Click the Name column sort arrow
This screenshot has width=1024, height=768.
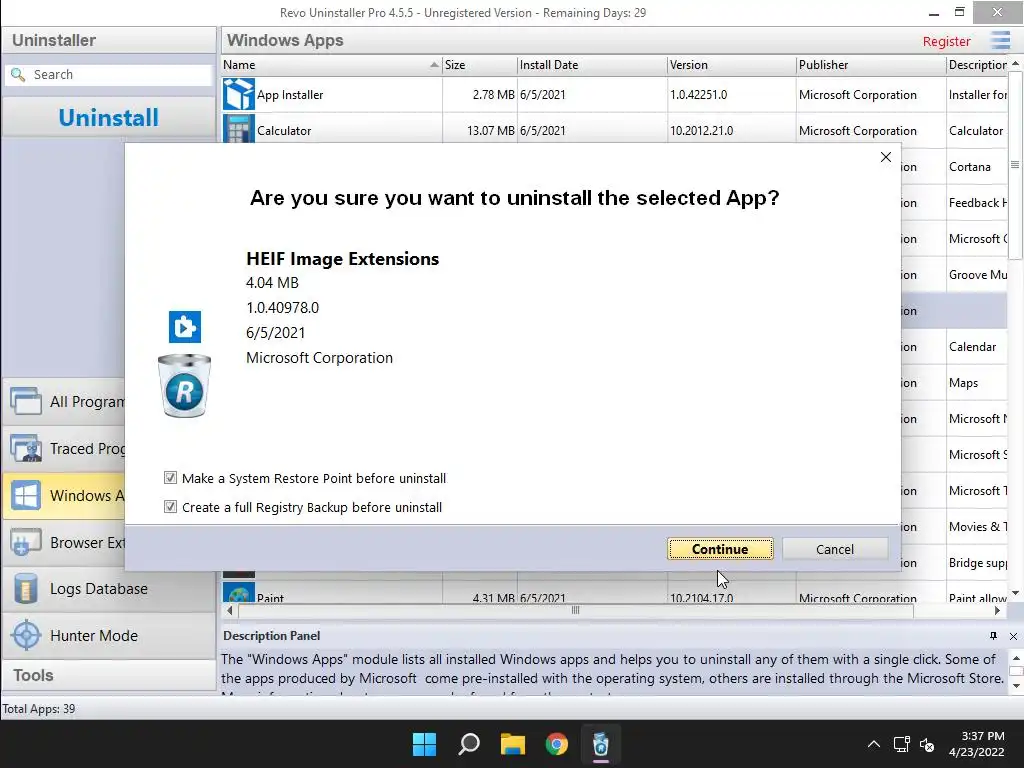point(434,65)
